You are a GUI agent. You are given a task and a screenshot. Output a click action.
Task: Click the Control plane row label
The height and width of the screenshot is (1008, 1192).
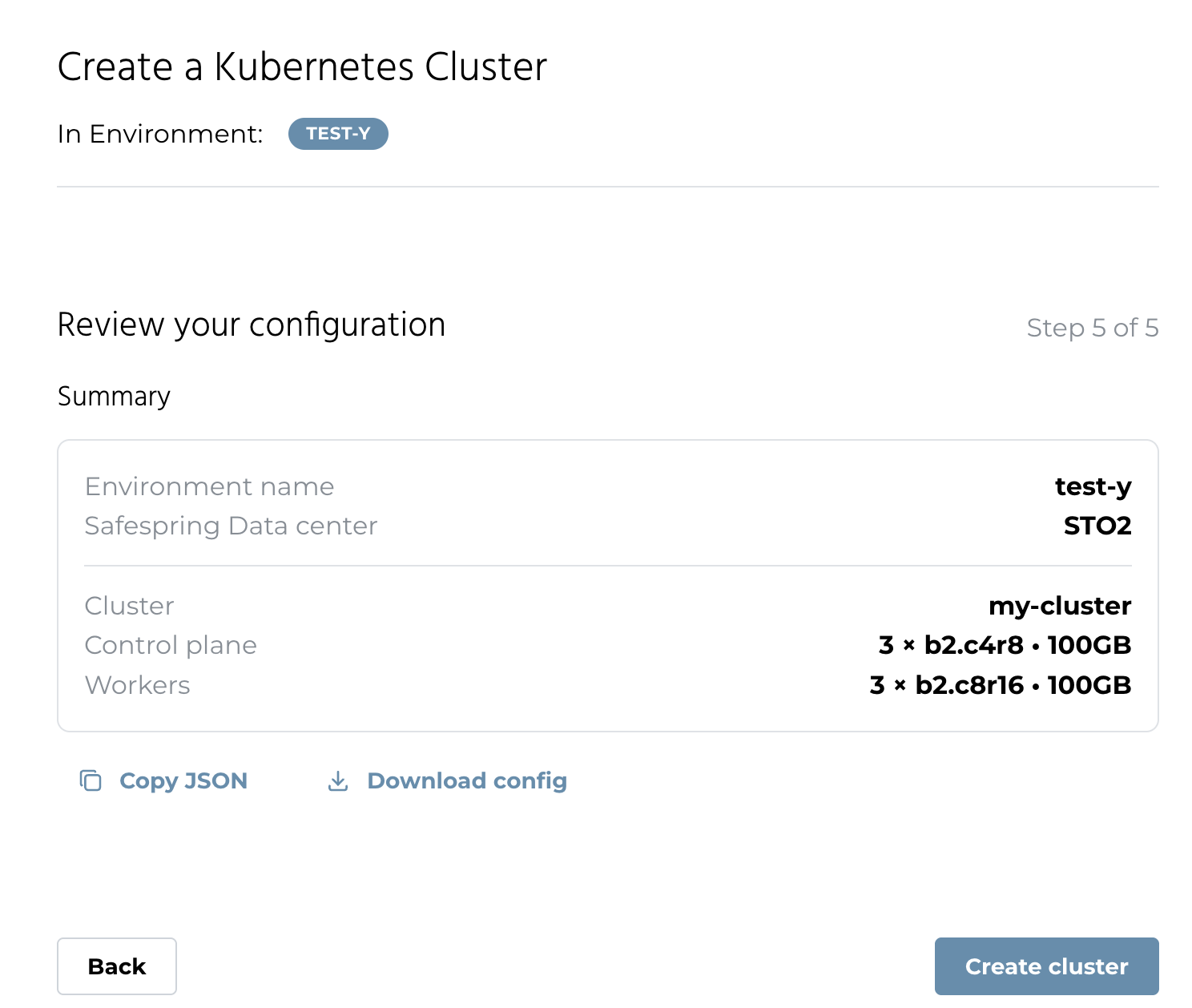(171, 645)
